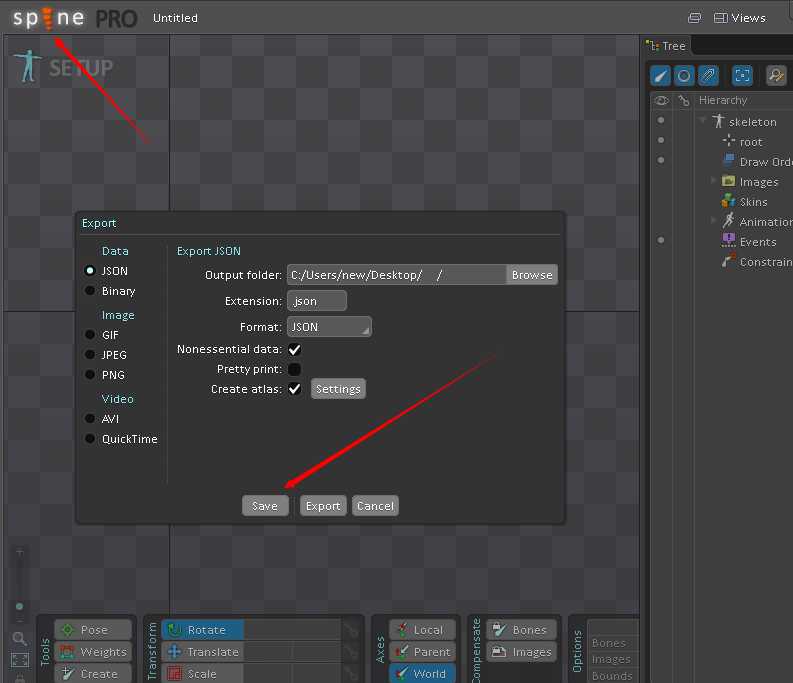Click Export button in dialog

(323, 506)
